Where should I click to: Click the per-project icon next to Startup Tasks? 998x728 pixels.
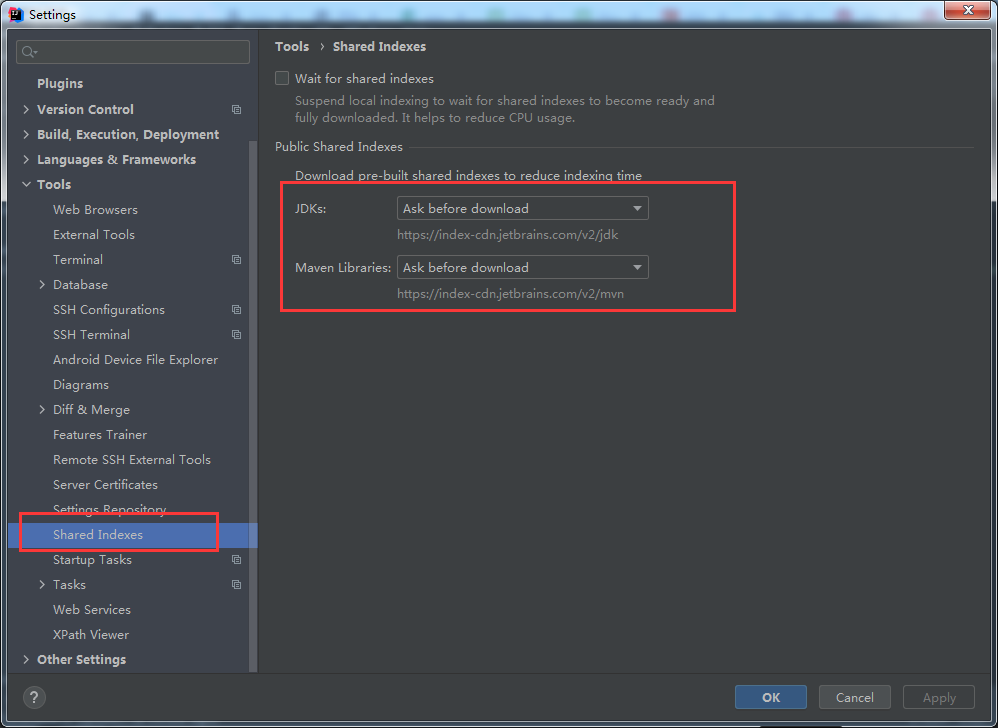pos(236,559)
